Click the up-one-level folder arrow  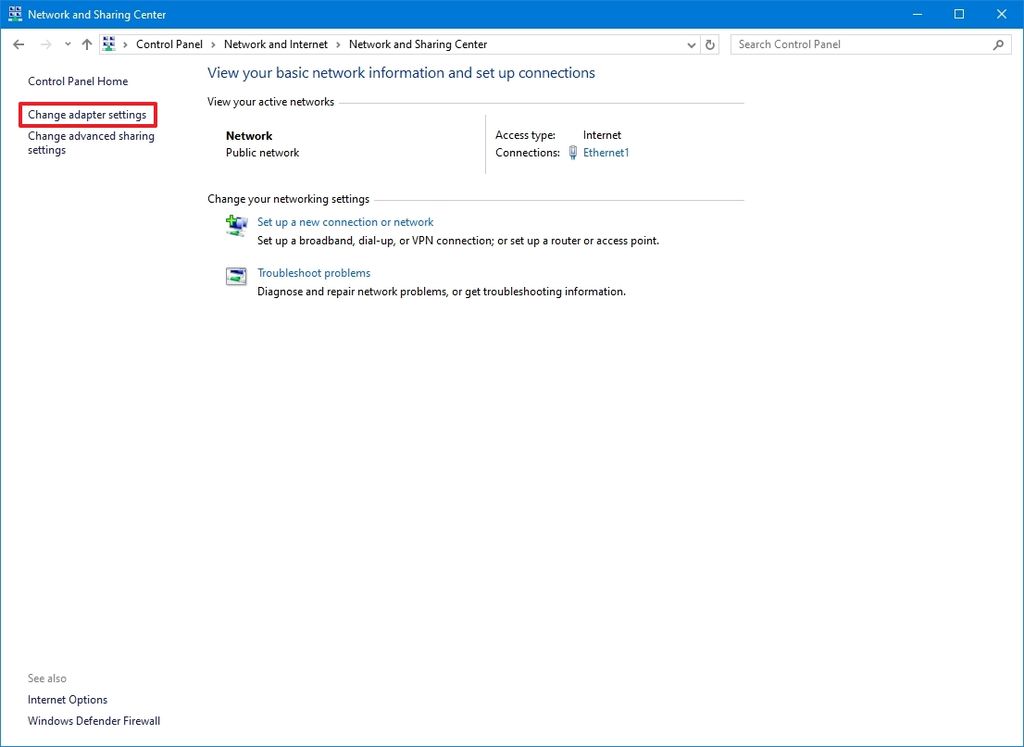[86, 44]
